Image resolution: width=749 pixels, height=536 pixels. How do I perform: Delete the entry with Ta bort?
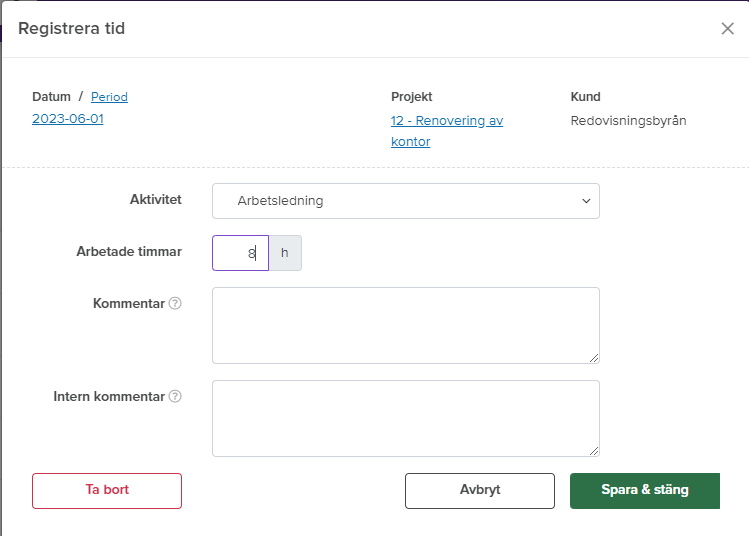[107, 491]
